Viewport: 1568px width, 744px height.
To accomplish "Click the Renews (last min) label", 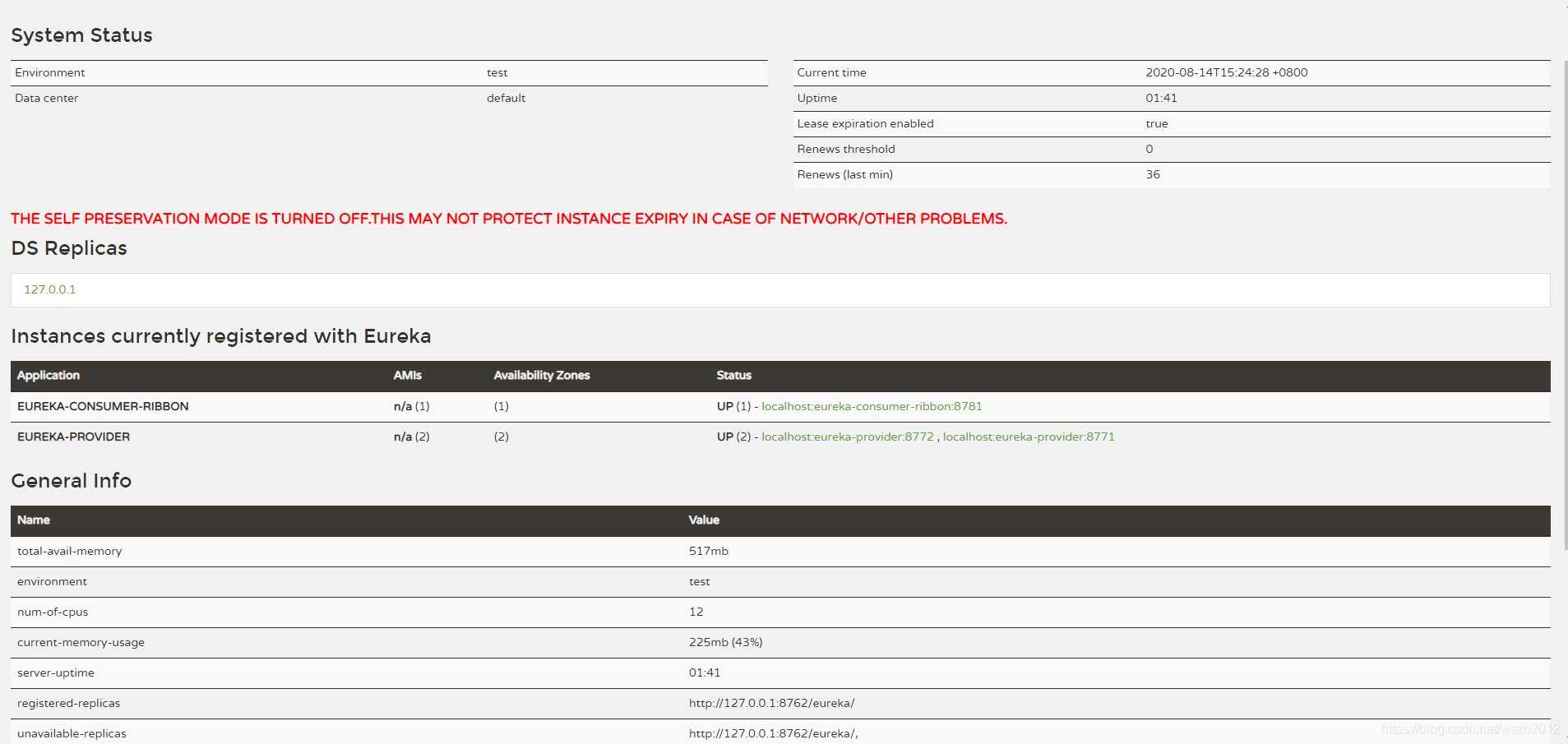I will [844, 174].
